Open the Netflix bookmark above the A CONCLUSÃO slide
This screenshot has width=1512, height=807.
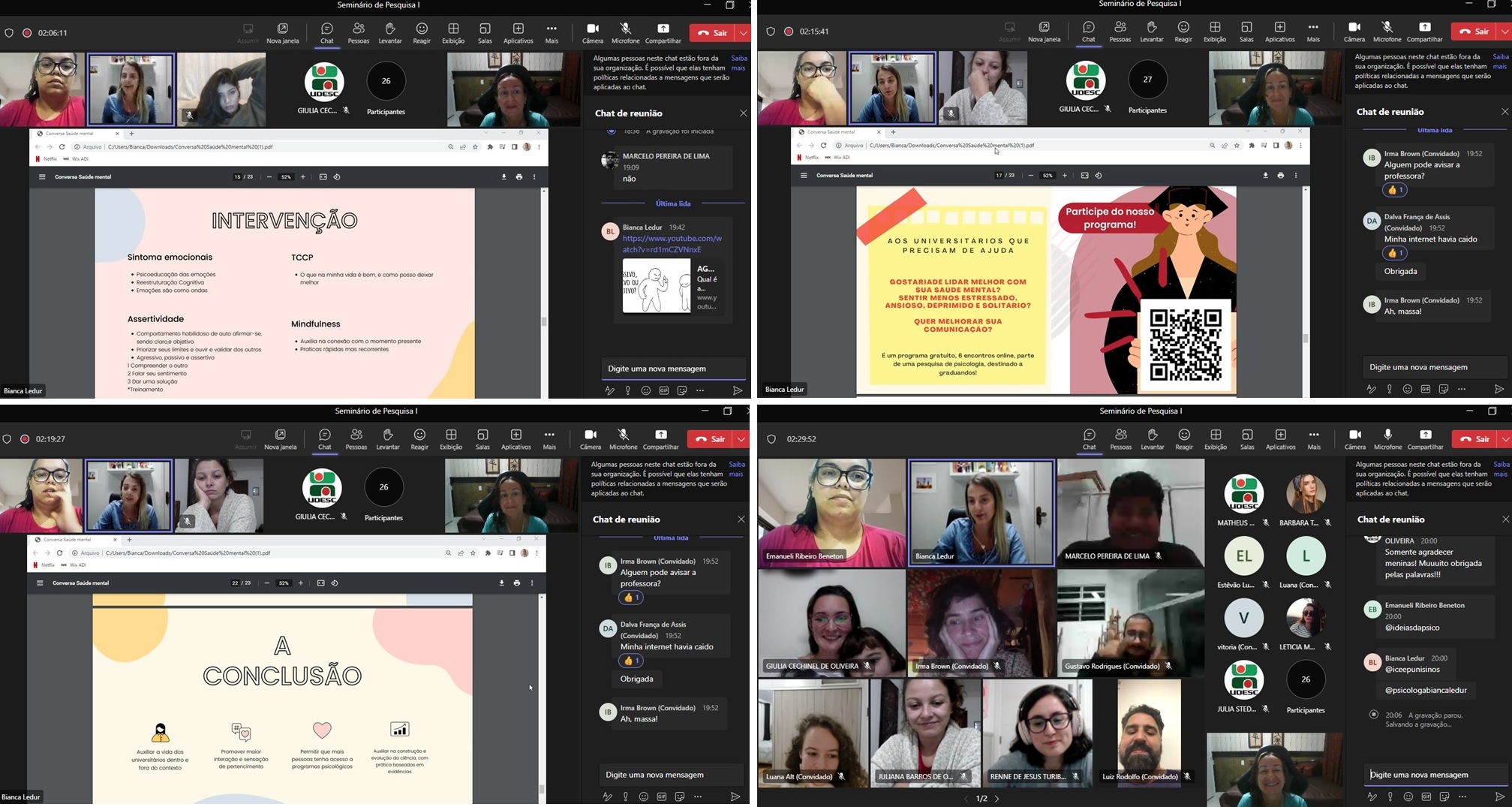tap(45, 565)
